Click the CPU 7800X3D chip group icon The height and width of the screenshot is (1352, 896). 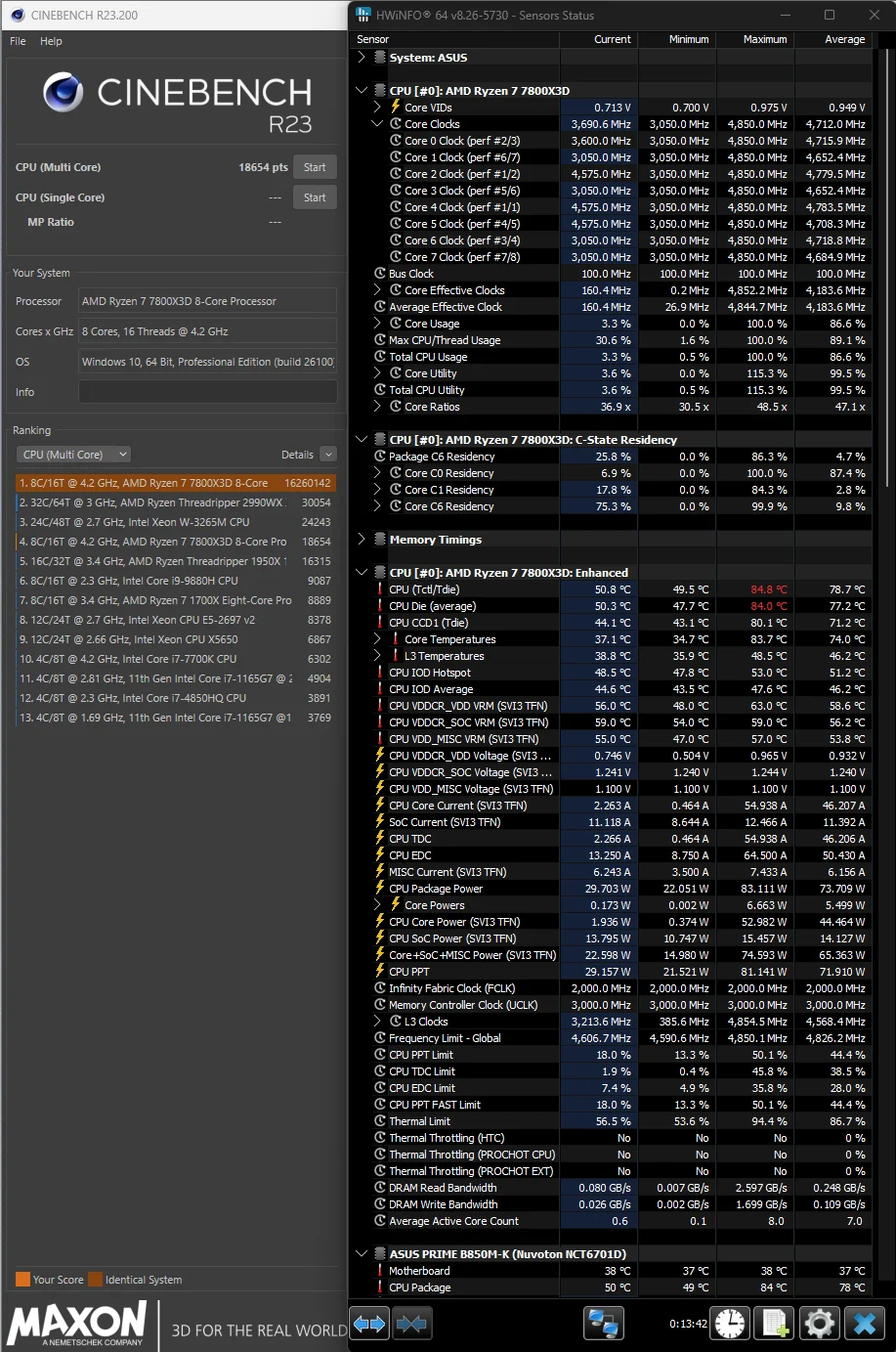380,91
